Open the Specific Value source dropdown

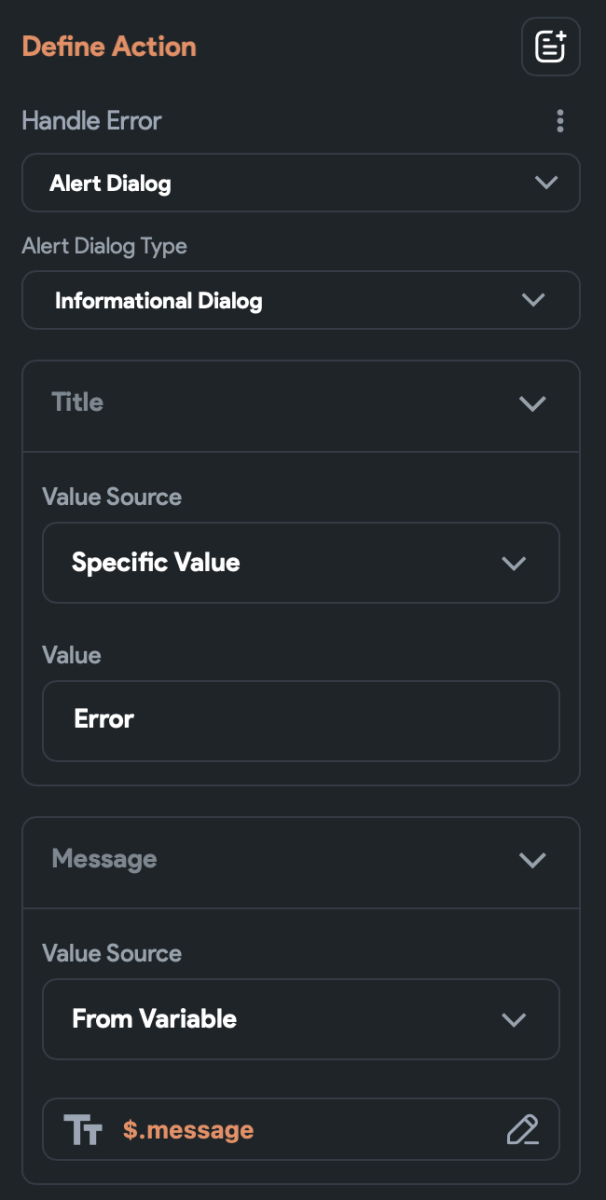pyautogui.click(x=300, y=563)
